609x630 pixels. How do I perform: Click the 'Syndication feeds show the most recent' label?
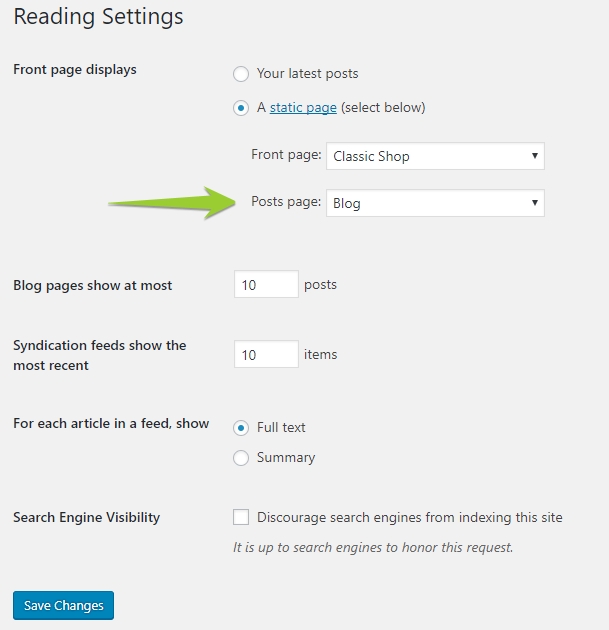(x=99, y=355)
